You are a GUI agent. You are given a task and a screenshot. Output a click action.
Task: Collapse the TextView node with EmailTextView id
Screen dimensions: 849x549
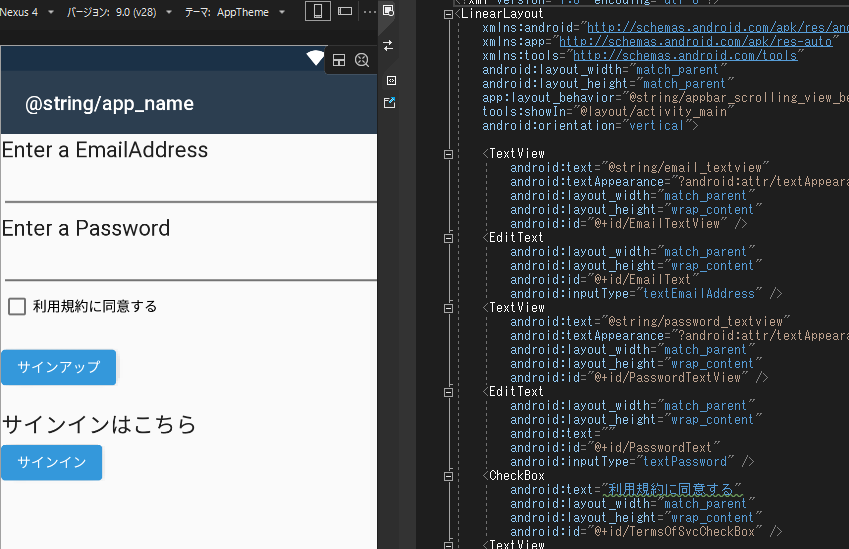(x=448, y=154)
